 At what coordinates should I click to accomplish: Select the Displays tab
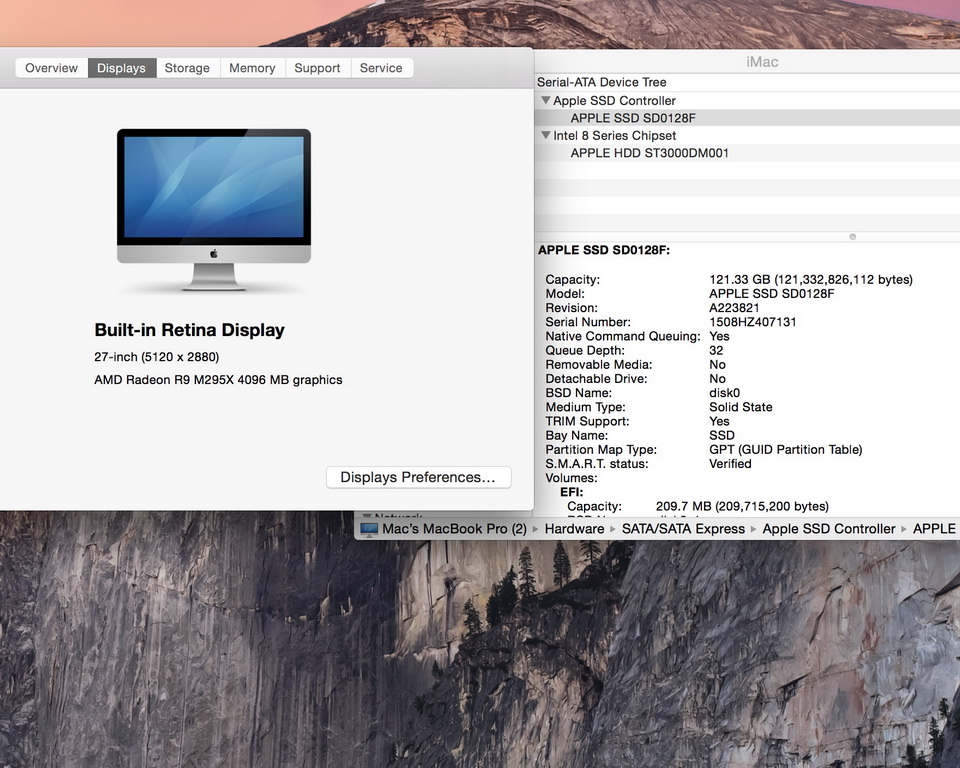(121, 68)
